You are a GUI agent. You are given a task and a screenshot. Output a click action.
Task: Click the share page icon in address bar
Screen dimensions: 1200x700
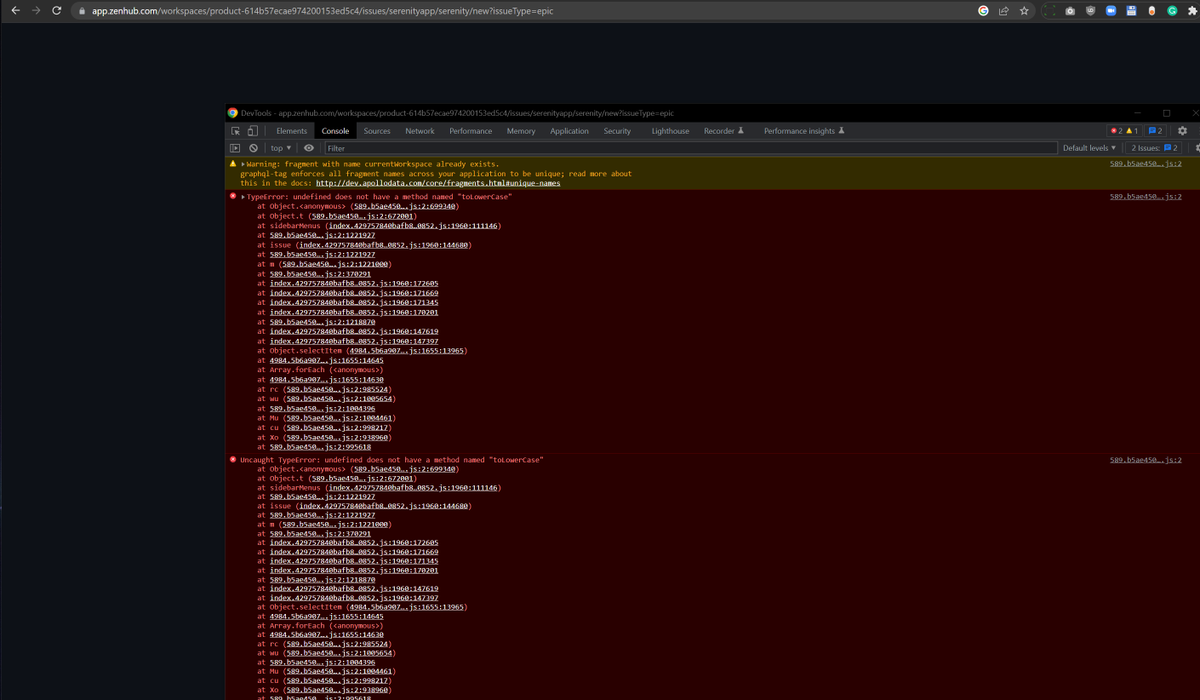pos(1004,10)
